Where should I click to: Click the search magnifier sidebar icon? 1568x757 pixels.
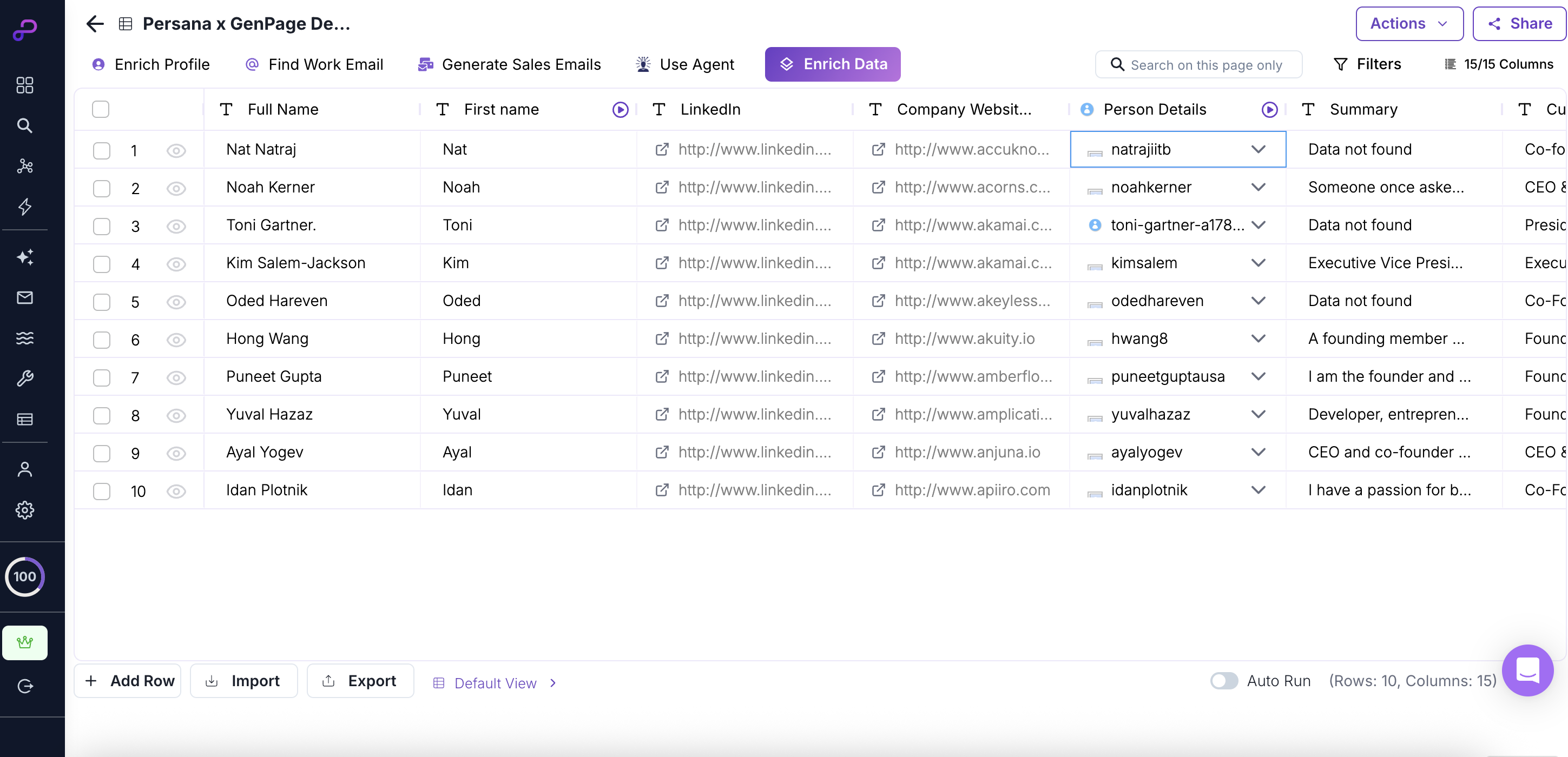pos(24,125)
